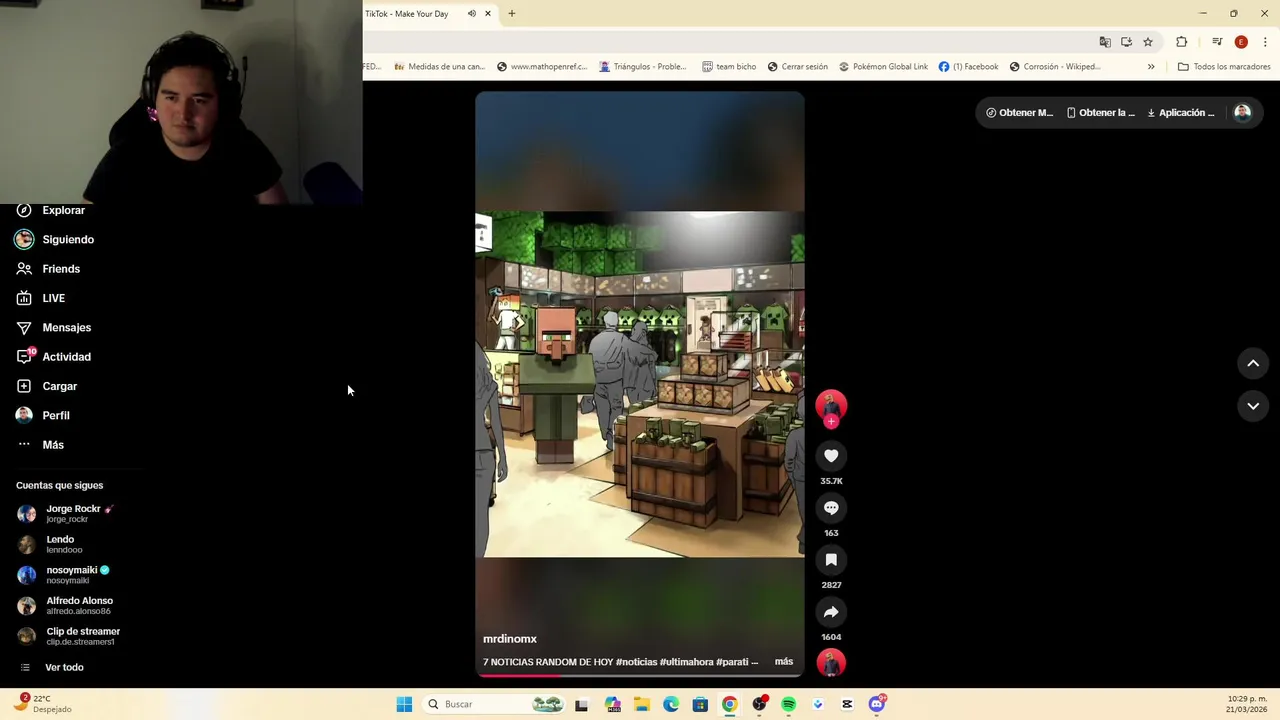
Task: Open Cerrar sesión bookmark
Action: tap(798, 67)
